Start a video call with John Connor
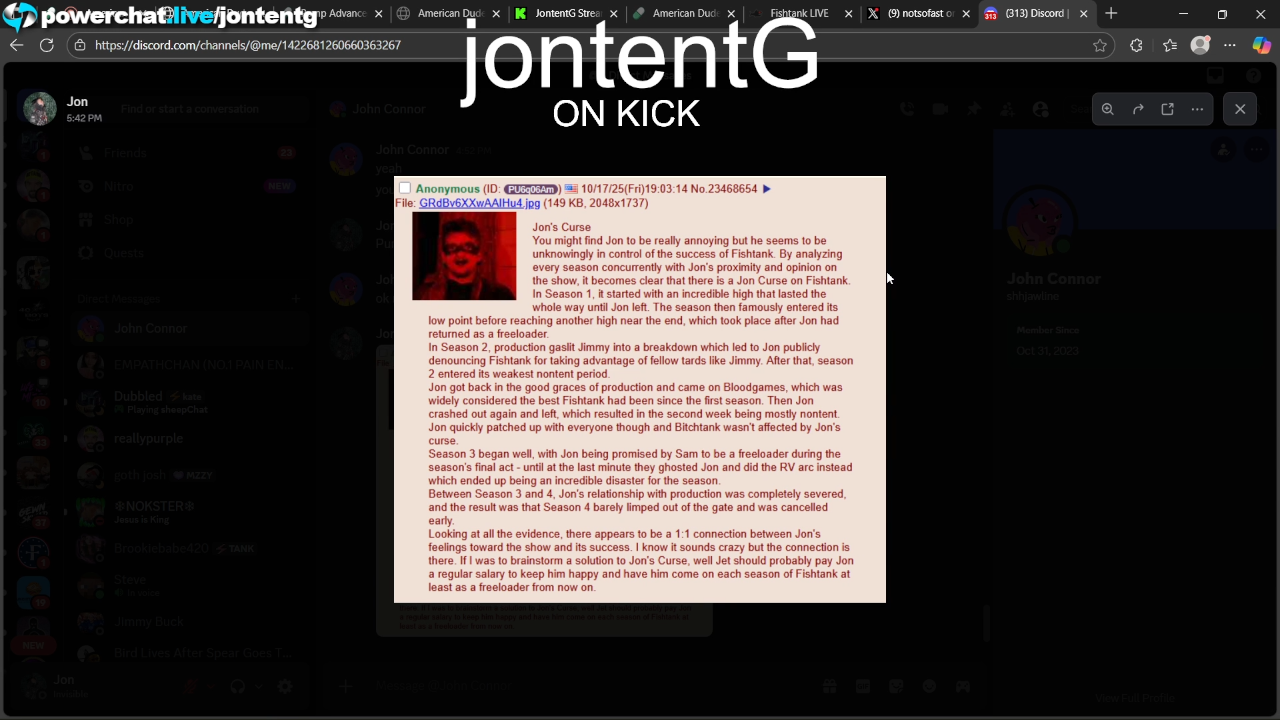Image resolution: width=1280 pixels, height=720 pixels. pyautogui.click(x=940, y=109)
